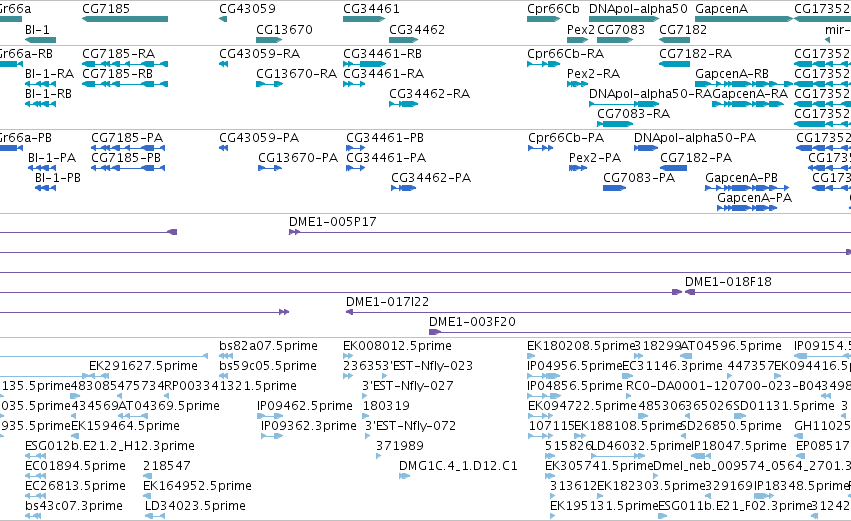Open BAC clone DME1-017I22
The image size is (851, 521).
pyautogui.click(x=599, y=312)
